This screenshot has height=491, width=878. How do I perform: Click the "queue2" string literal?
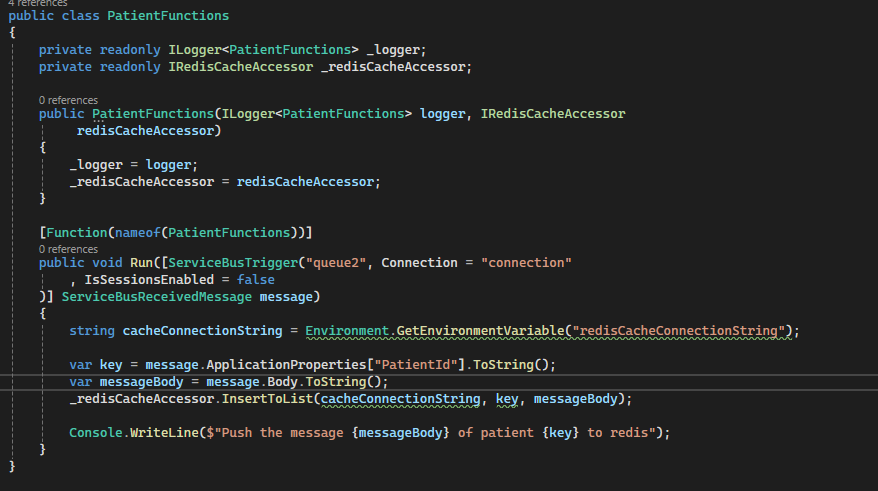coord(337,263)
